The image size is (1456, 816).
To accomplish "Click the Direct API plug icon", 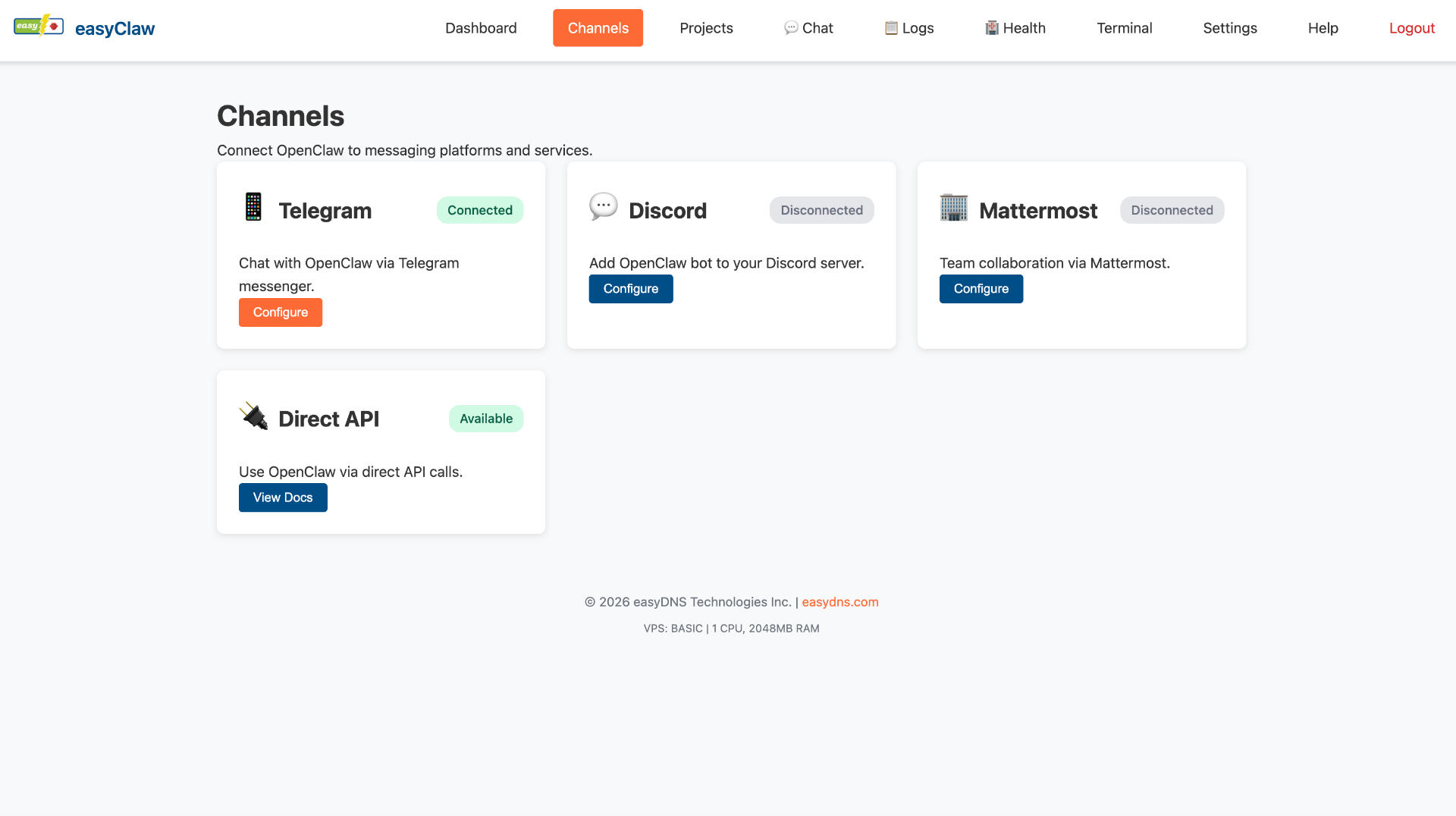I will [x=253, y=416].
